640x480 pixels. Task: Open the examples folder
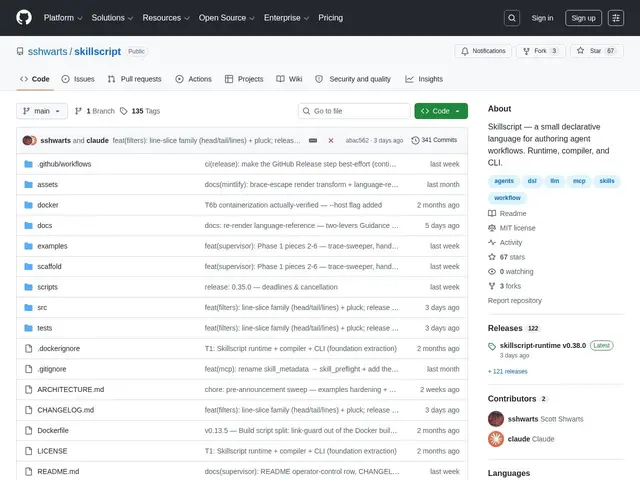click(x=52, y=246)
